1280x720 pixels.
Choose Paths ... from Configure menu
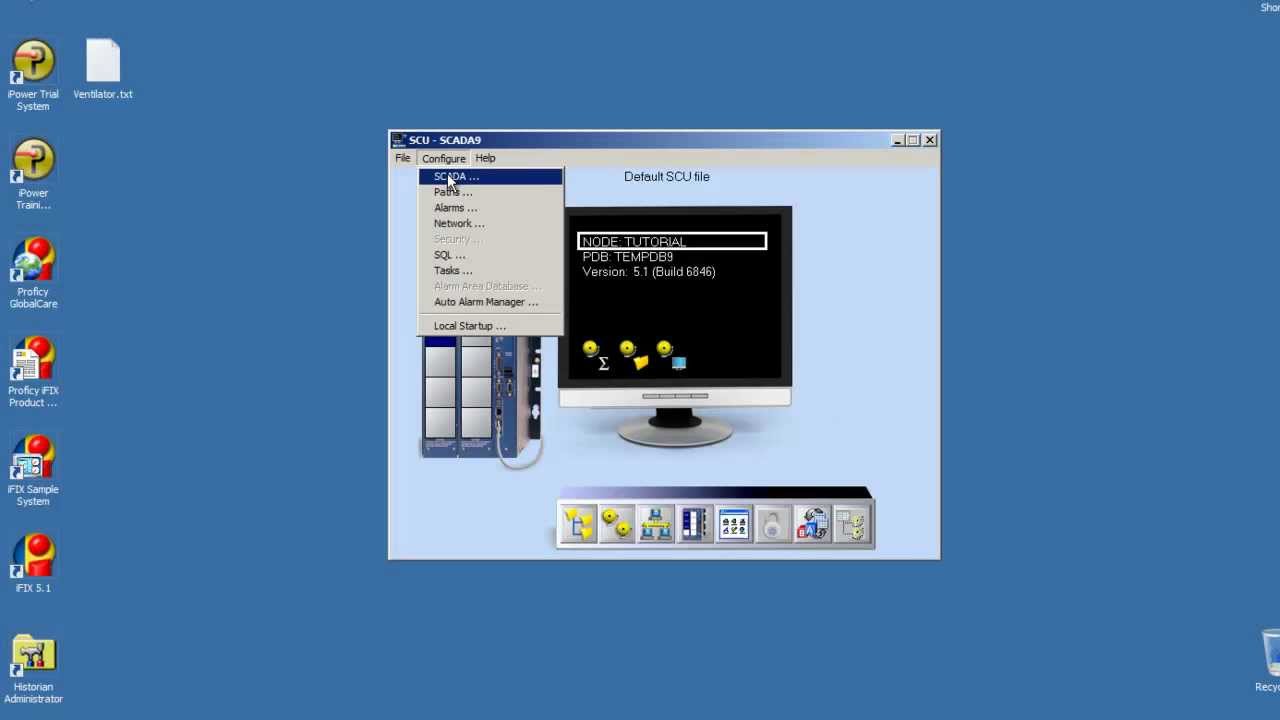490,192
